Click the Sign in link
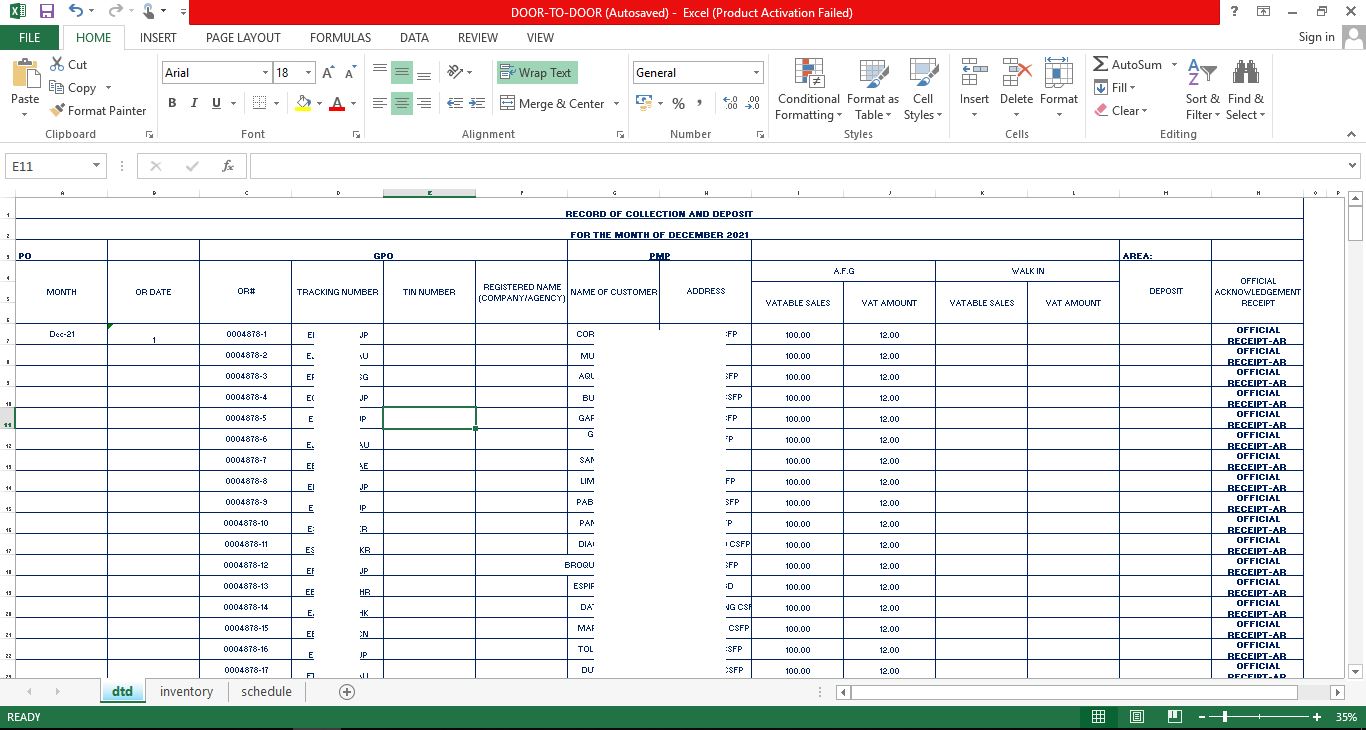Screen dimensions: 1366x730 pos(1316,37)
